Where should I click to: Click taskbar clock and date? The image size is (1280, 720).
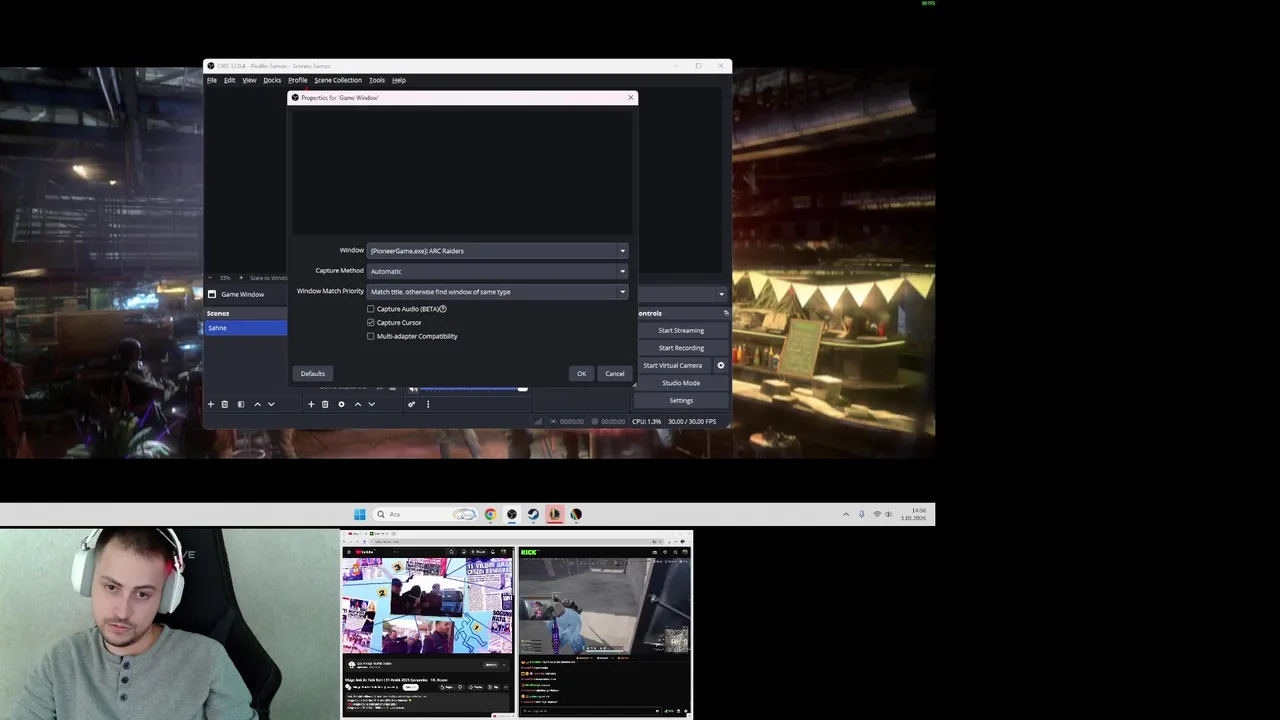[x=914, y=514]
